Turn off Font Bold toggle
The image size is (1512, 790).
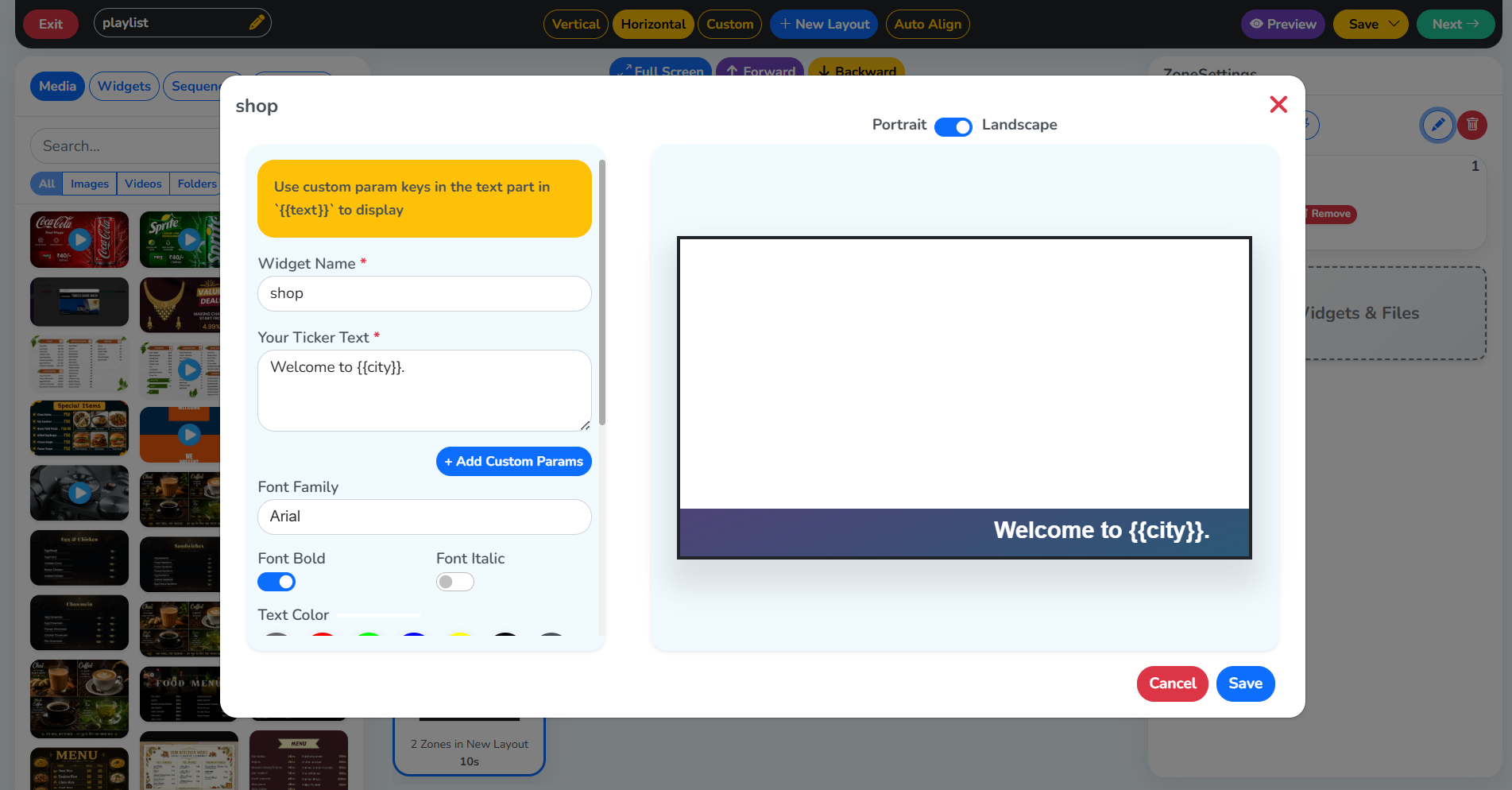276,582
